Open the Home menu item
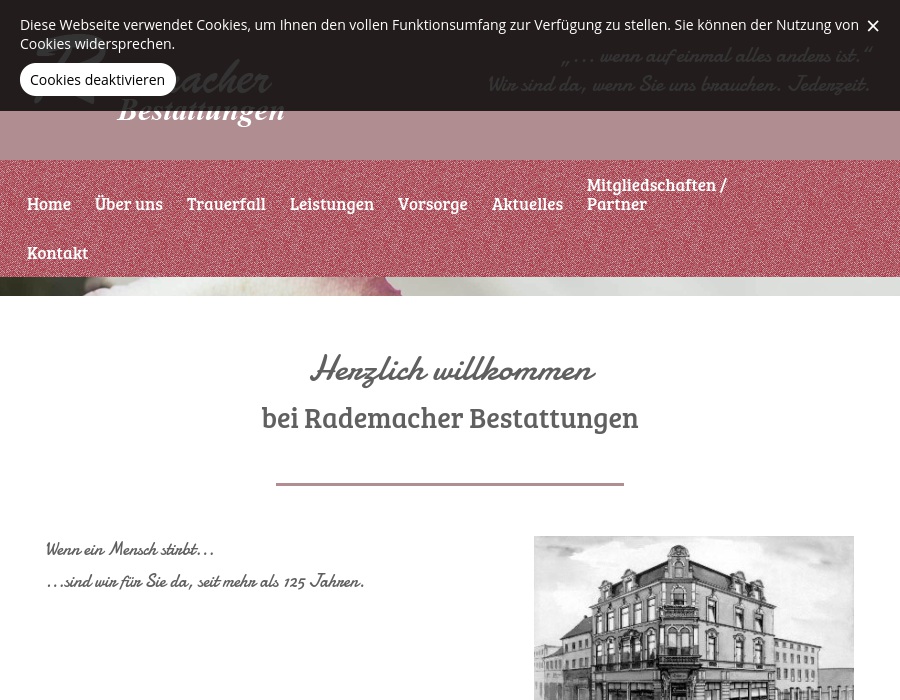This screenshot has width=900, height=700. pyautogui.click(x=48, y=203)
